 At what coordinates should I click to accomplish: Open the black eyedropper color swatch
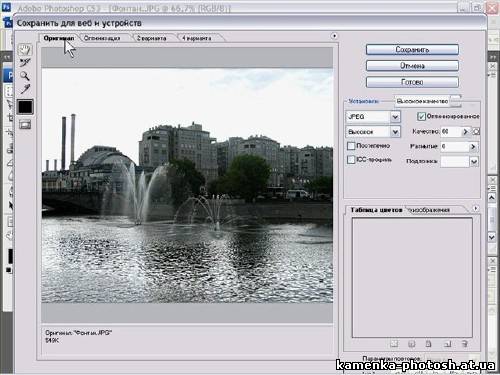click(25, 107)
